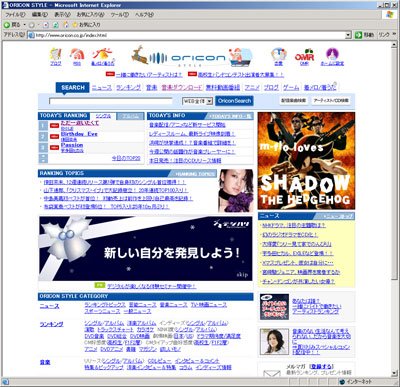Open the OMR icon

coord(304,56)
